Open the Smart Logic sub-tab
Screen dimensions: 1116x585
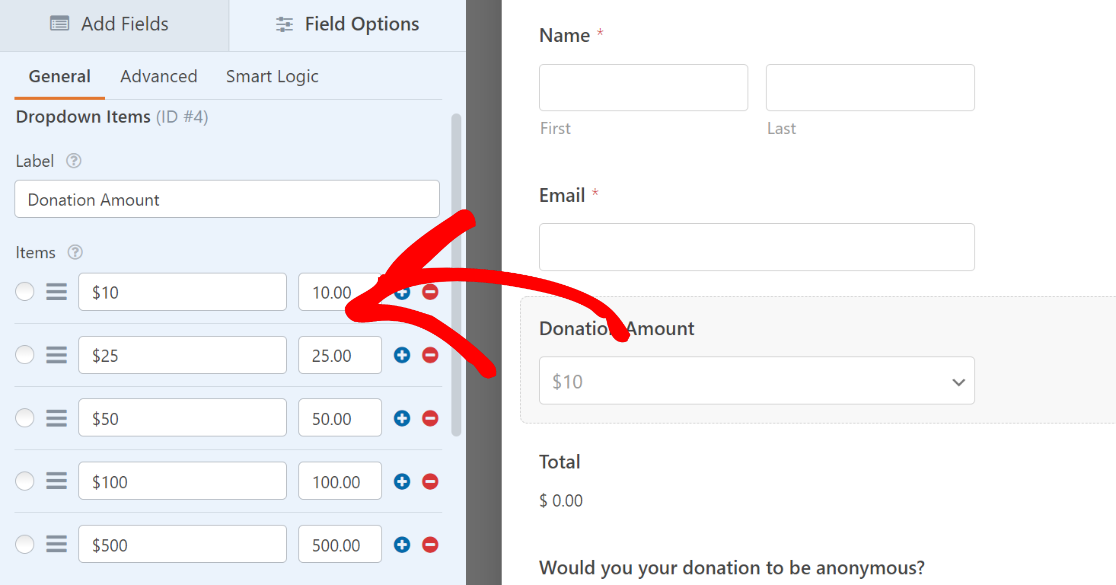tap(272, 77)
